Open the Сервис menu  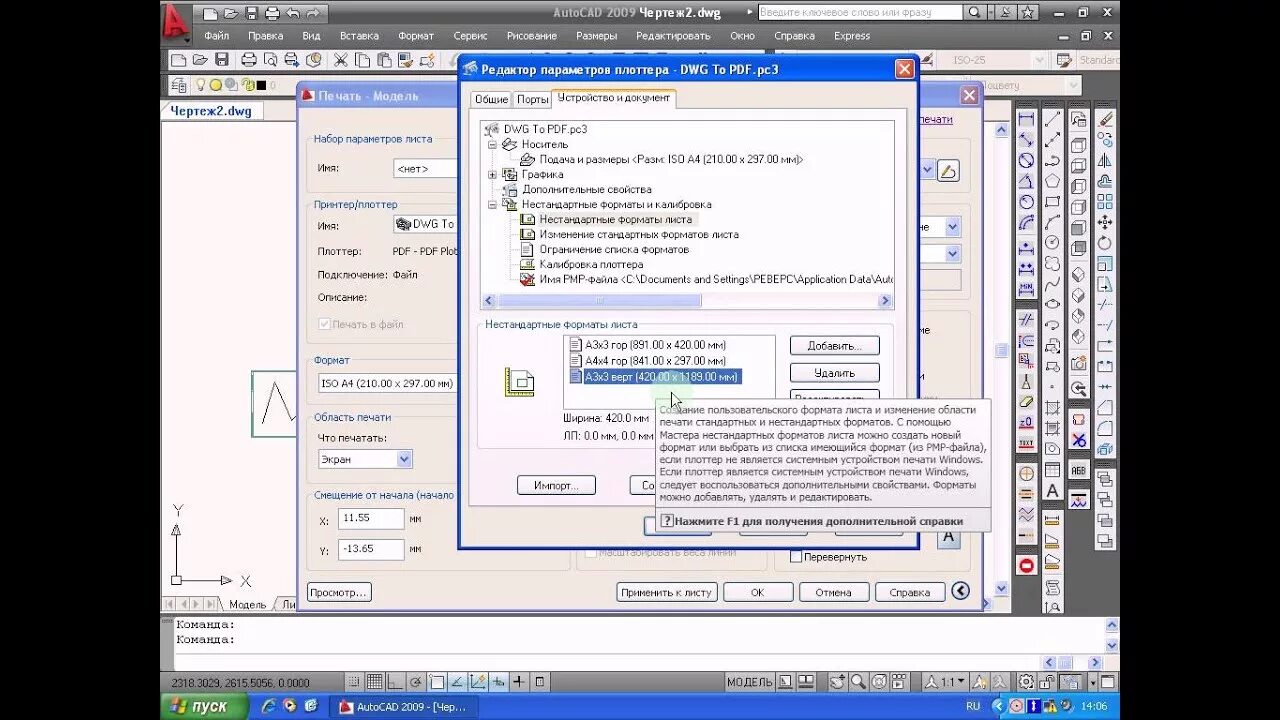click(x=470, y=36)
